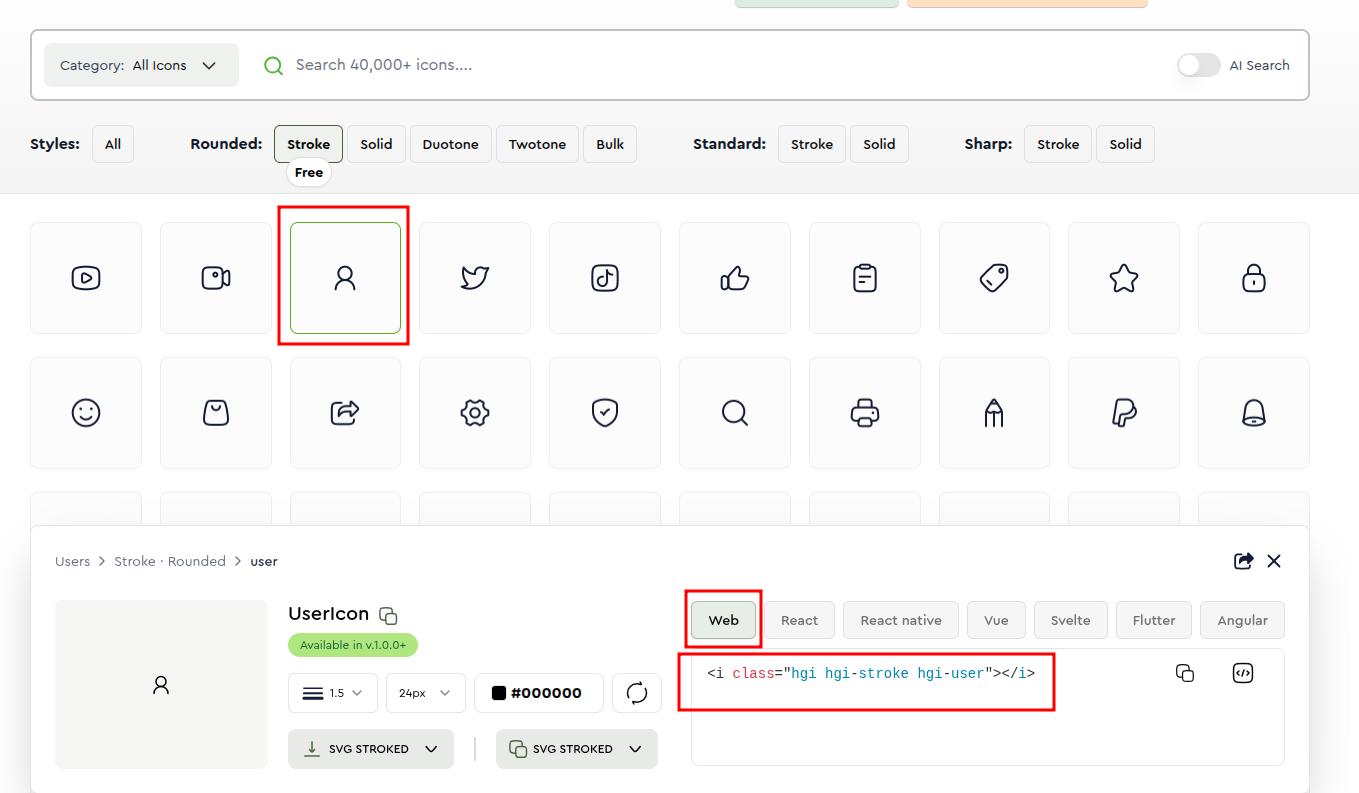
Task: Select the PayPal icon tile
Action: pyautogui.click(x=1124, y=413)
